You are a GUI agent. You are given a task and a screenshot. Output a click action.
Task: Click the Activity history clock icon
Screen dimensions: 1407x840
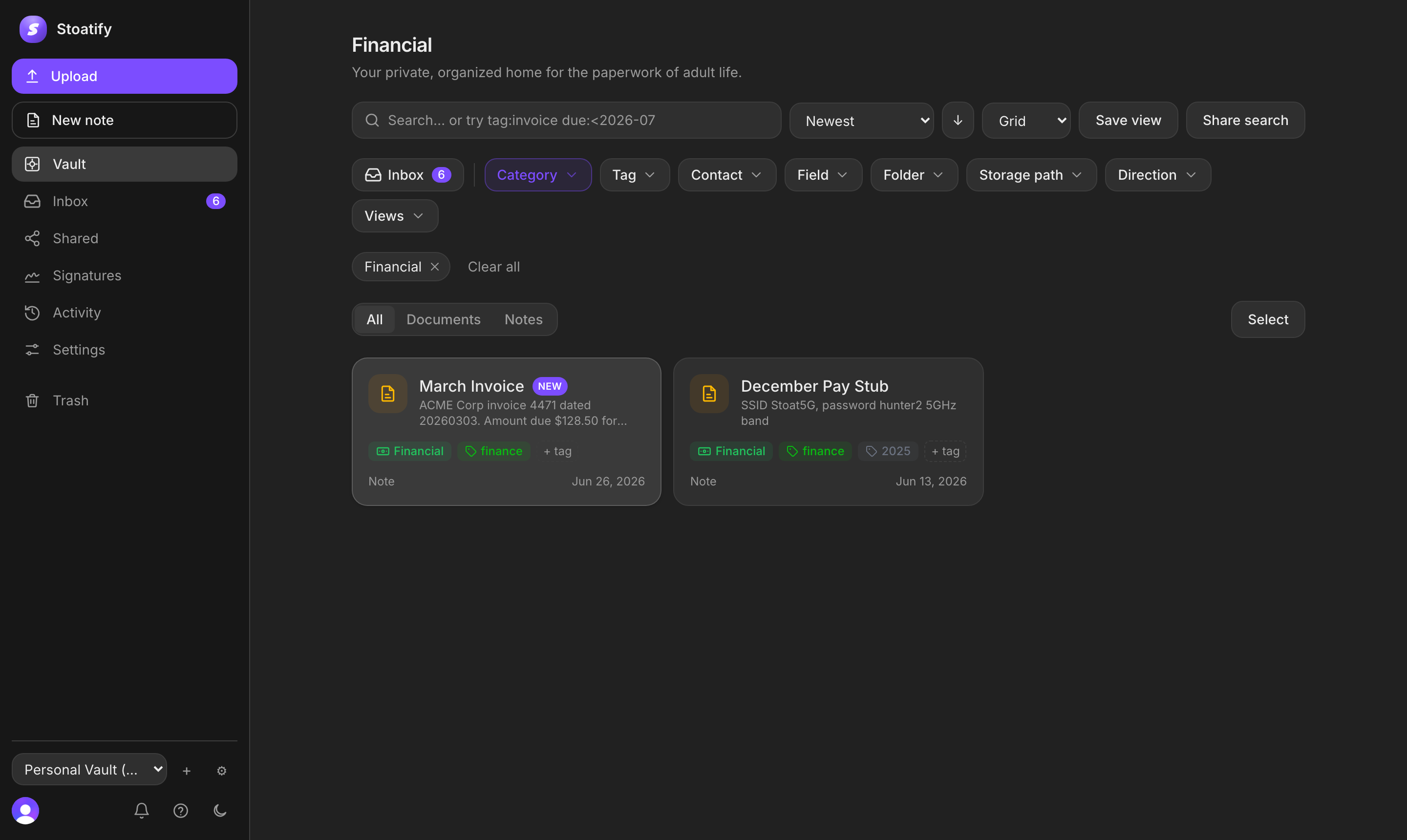(x=32, y=313)
